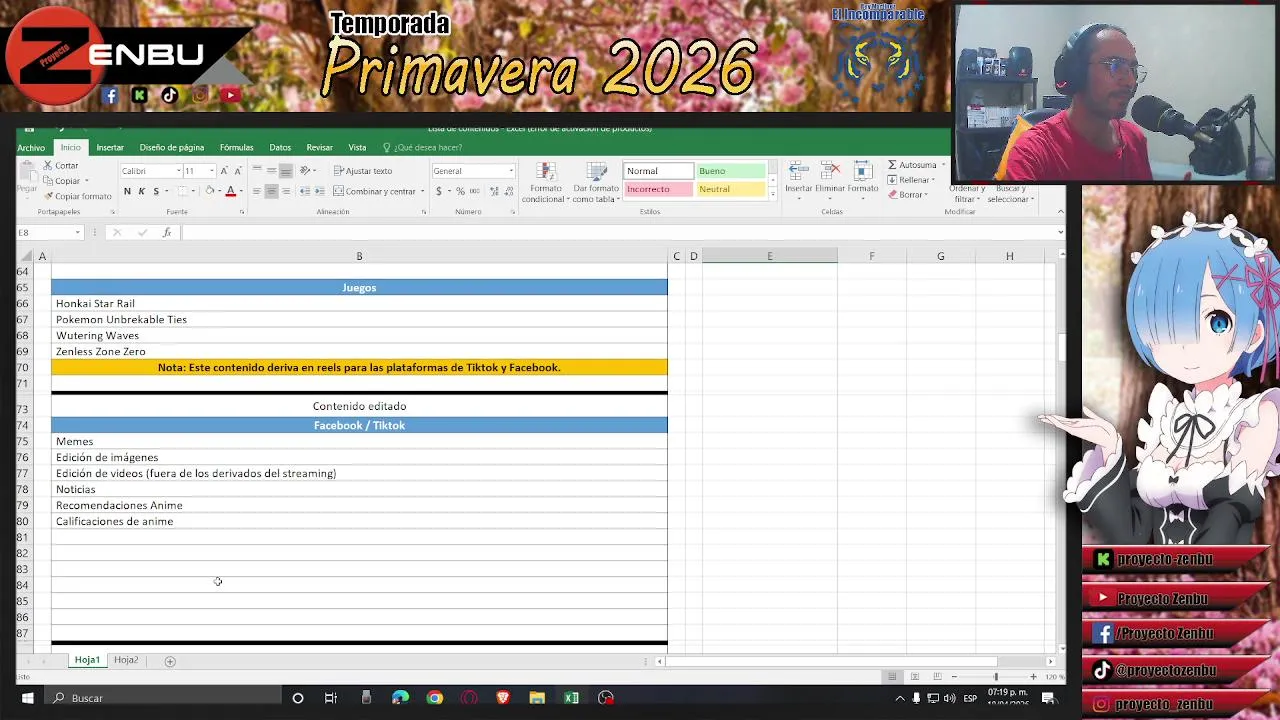Open the Archivo tab
This screenshot has width=1280, height=720.
pyautogui.click(x=31, y=148)
